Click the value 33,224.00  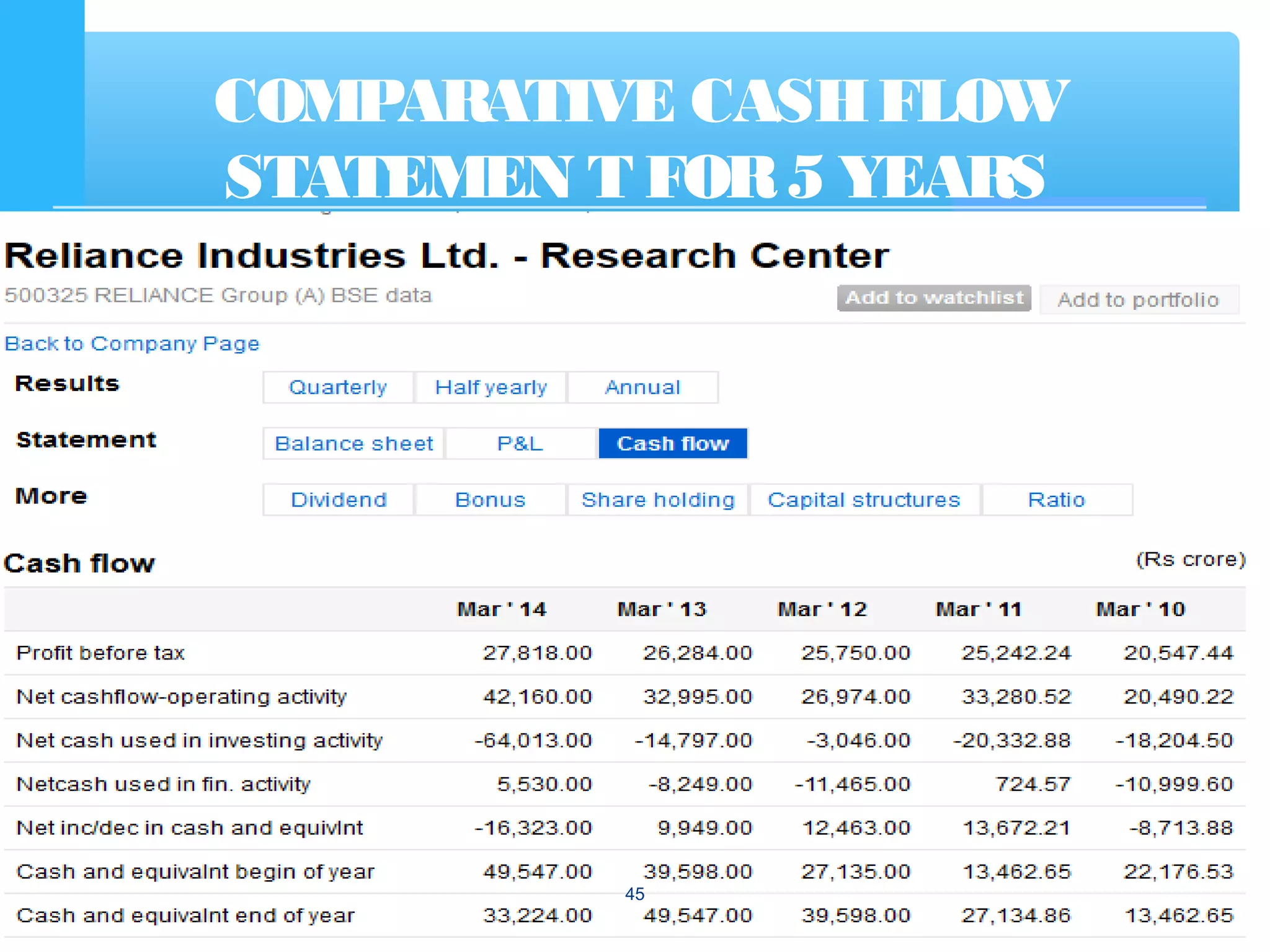[538, 915]
